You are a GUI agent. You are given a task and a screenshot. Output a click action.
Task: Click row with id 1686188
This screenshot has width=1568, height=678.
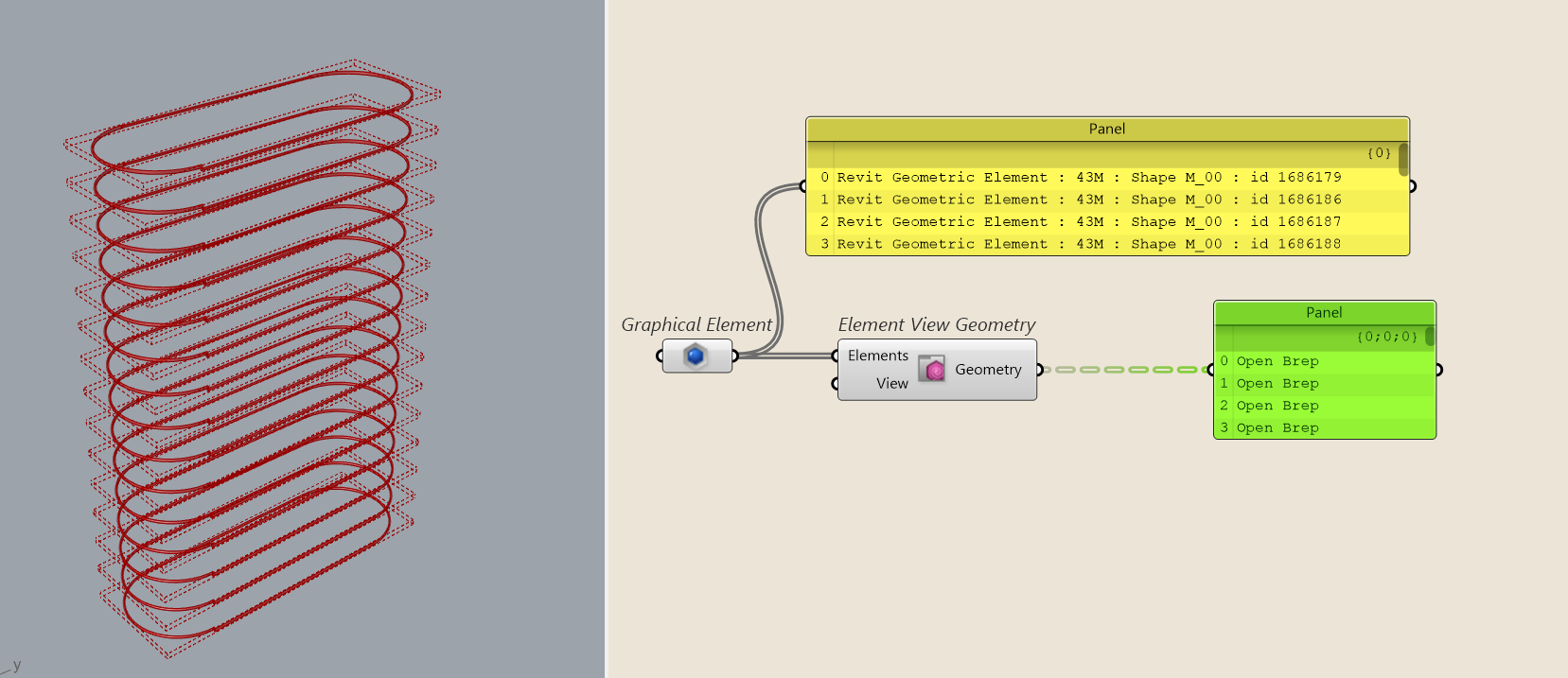pyautogui.click(x=1088, y=244)
